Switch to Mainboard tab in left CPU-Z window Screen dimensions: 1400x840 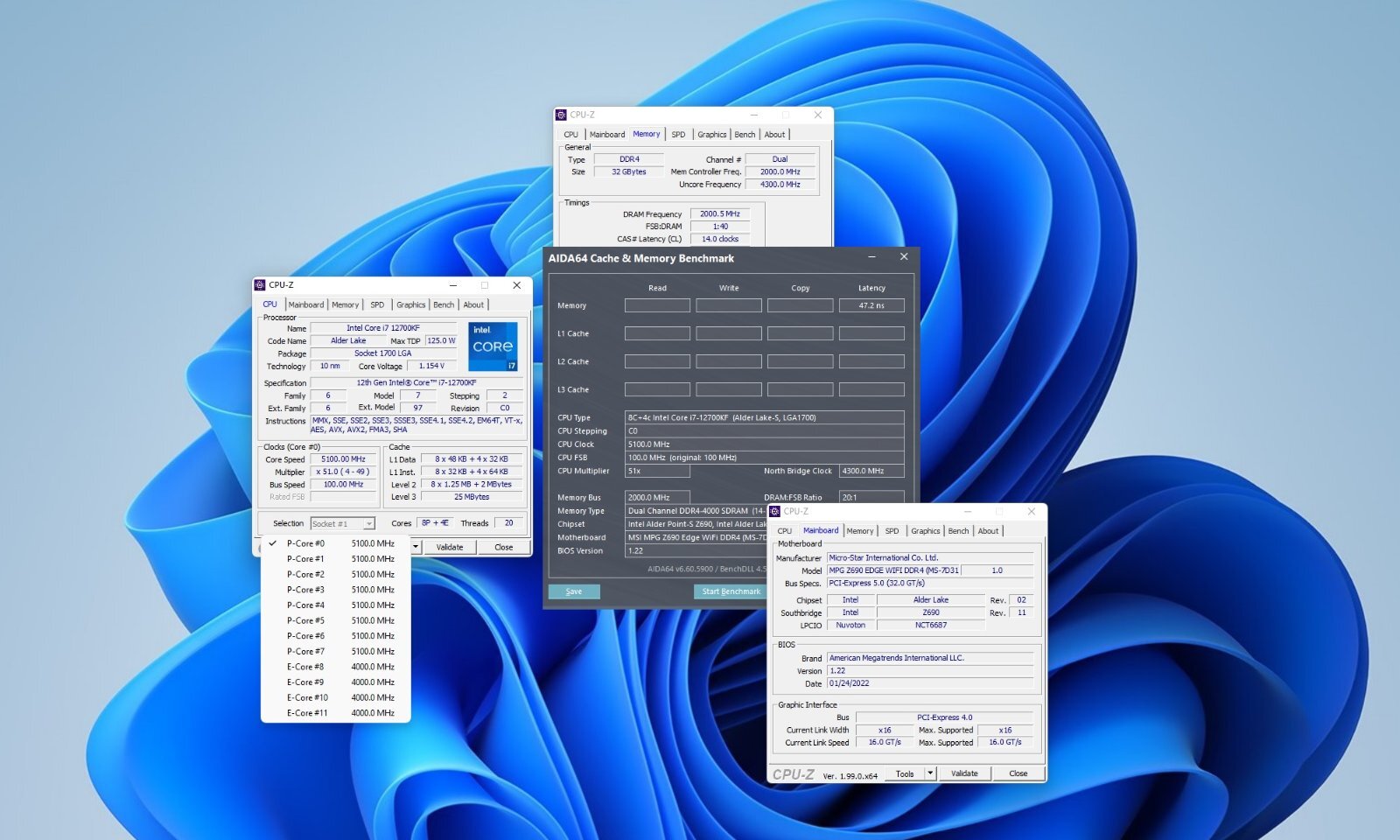(x=306, y=304)
